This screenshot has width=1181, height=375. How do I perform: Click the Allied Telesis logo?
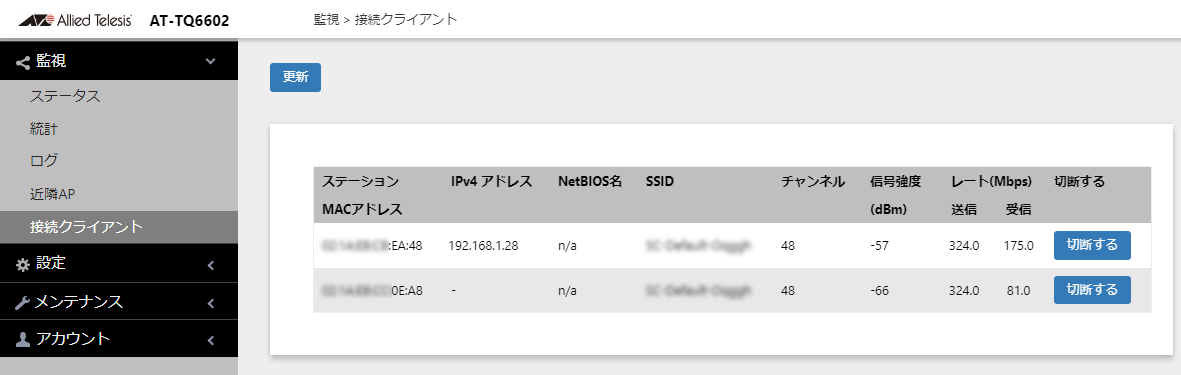click(75, 20)
